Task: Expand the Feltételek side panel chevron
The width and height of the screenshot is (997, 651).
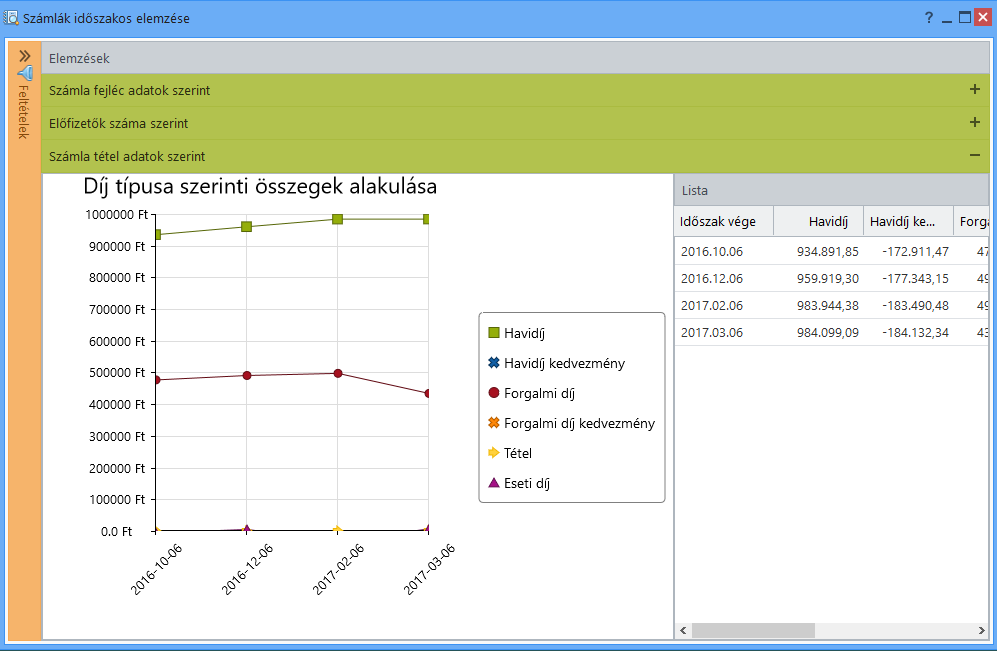Action: pos(24,56)
